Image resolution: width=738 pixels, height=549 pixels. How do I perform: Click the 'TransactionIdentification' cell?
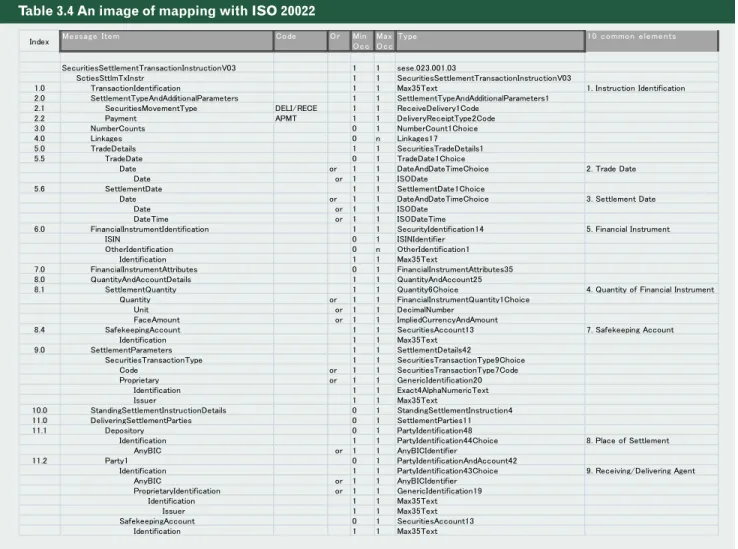tap(136, 89)
